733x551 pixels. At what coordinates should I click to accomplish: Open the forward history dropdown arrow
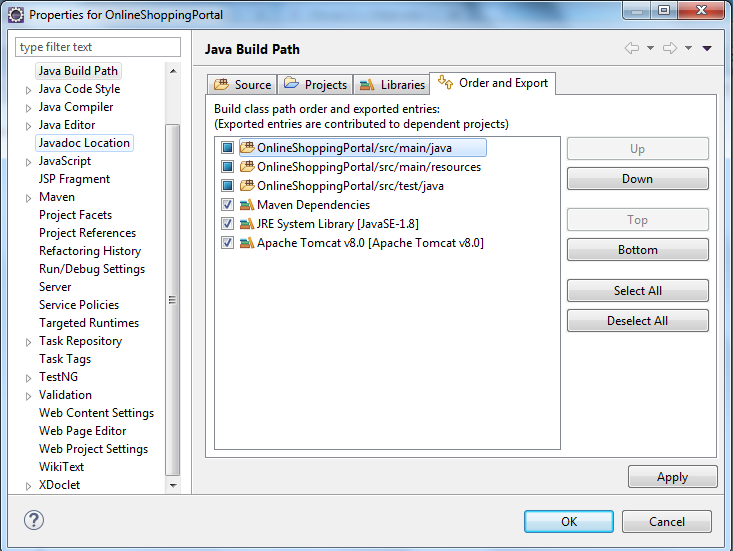tap(688, 48)
